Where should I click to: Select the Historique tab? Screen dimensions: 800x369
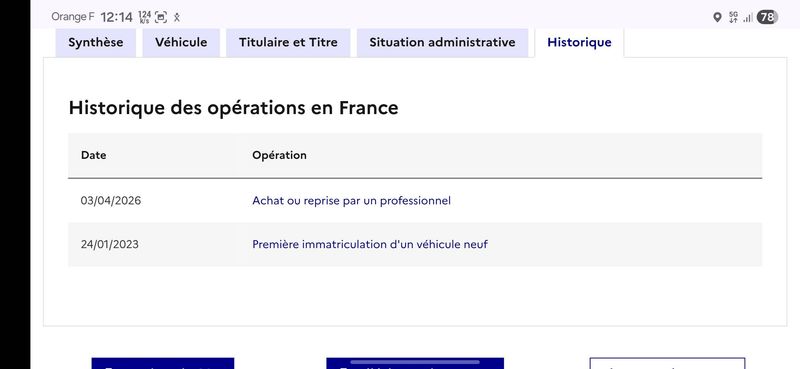click(579, 42)
